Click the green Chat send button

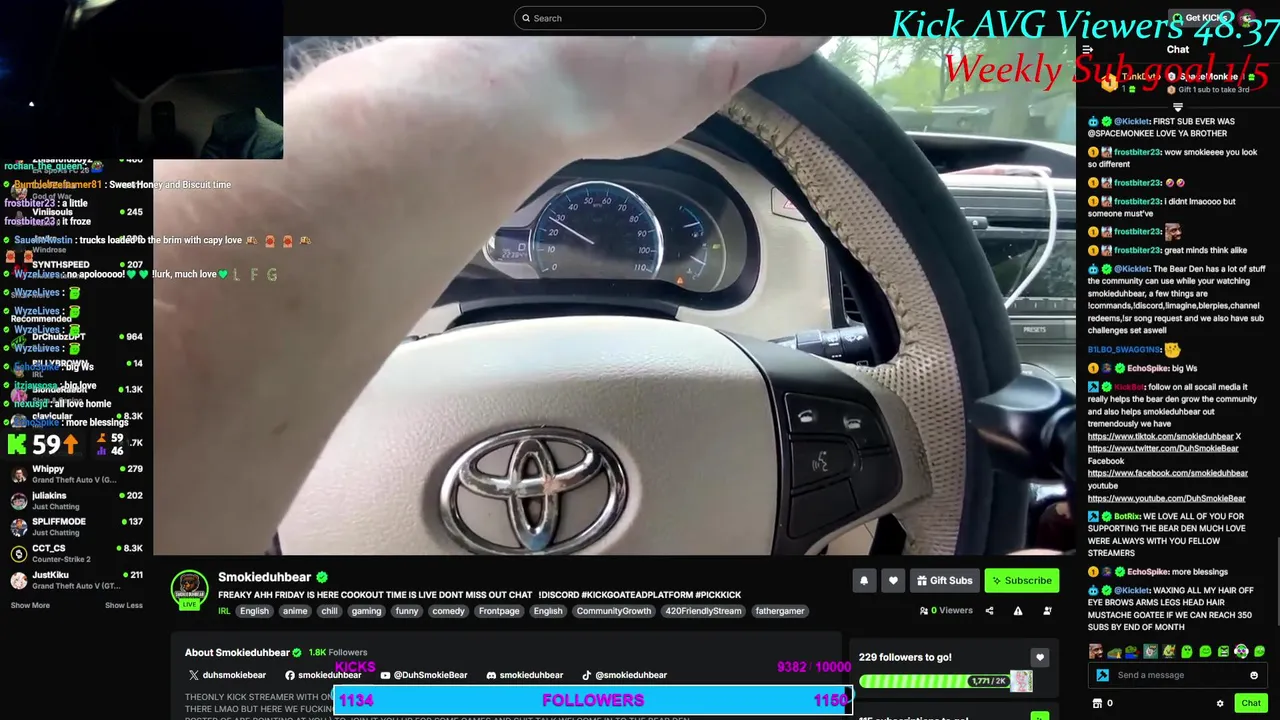pos(1251,703)
